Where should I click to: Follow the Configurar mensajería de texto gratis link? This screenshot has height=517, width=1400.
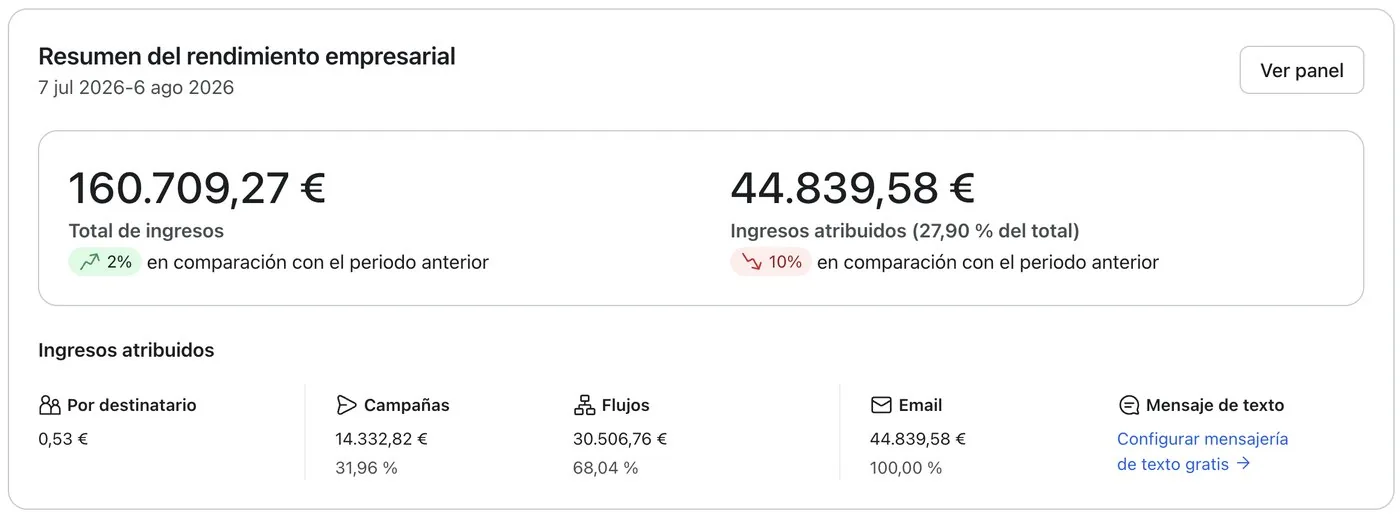[1202, 451]
